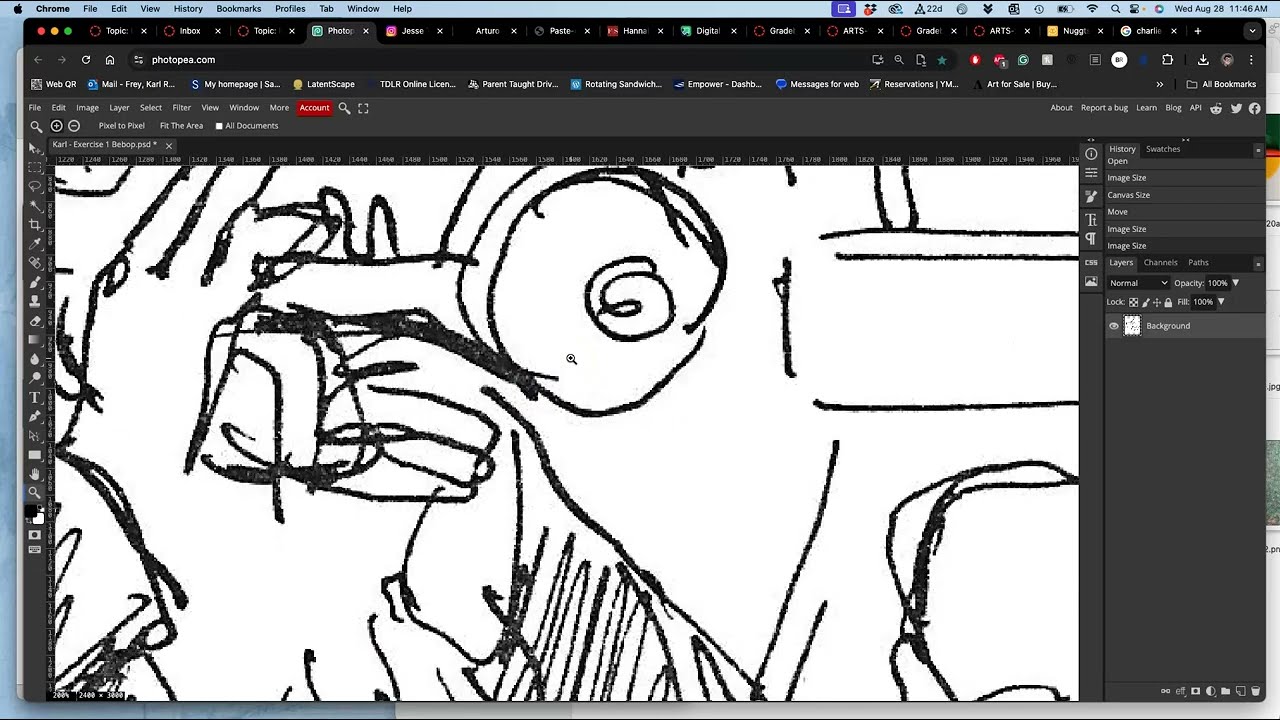Select the Move tool in Photopea toolbar
Screen dimensions: 1280x720
pyautogui.click(x=35, y=147)
